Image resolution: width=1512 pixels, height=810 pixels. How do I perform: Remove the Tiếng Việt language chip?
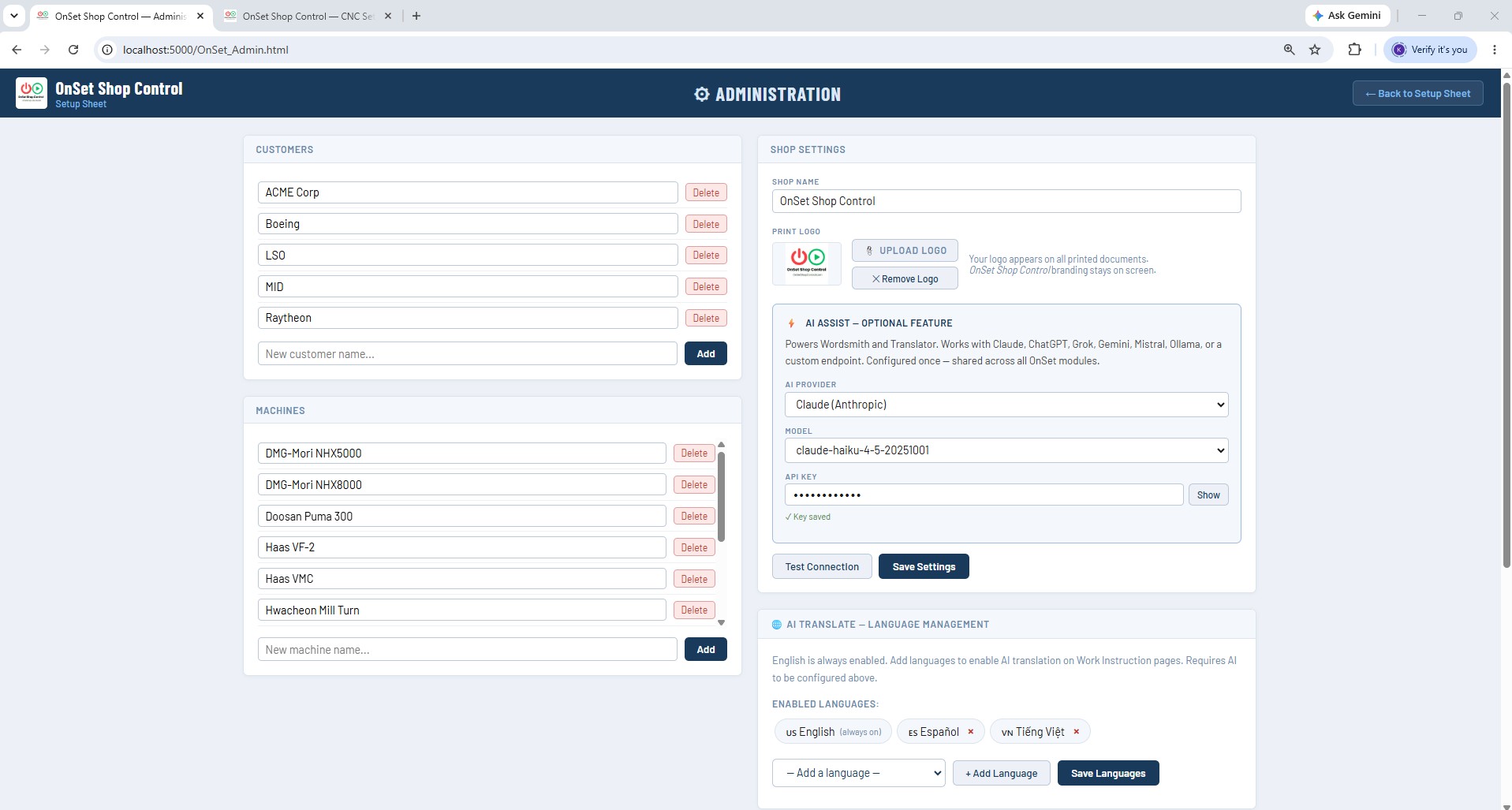click(x=1077, y=732)
